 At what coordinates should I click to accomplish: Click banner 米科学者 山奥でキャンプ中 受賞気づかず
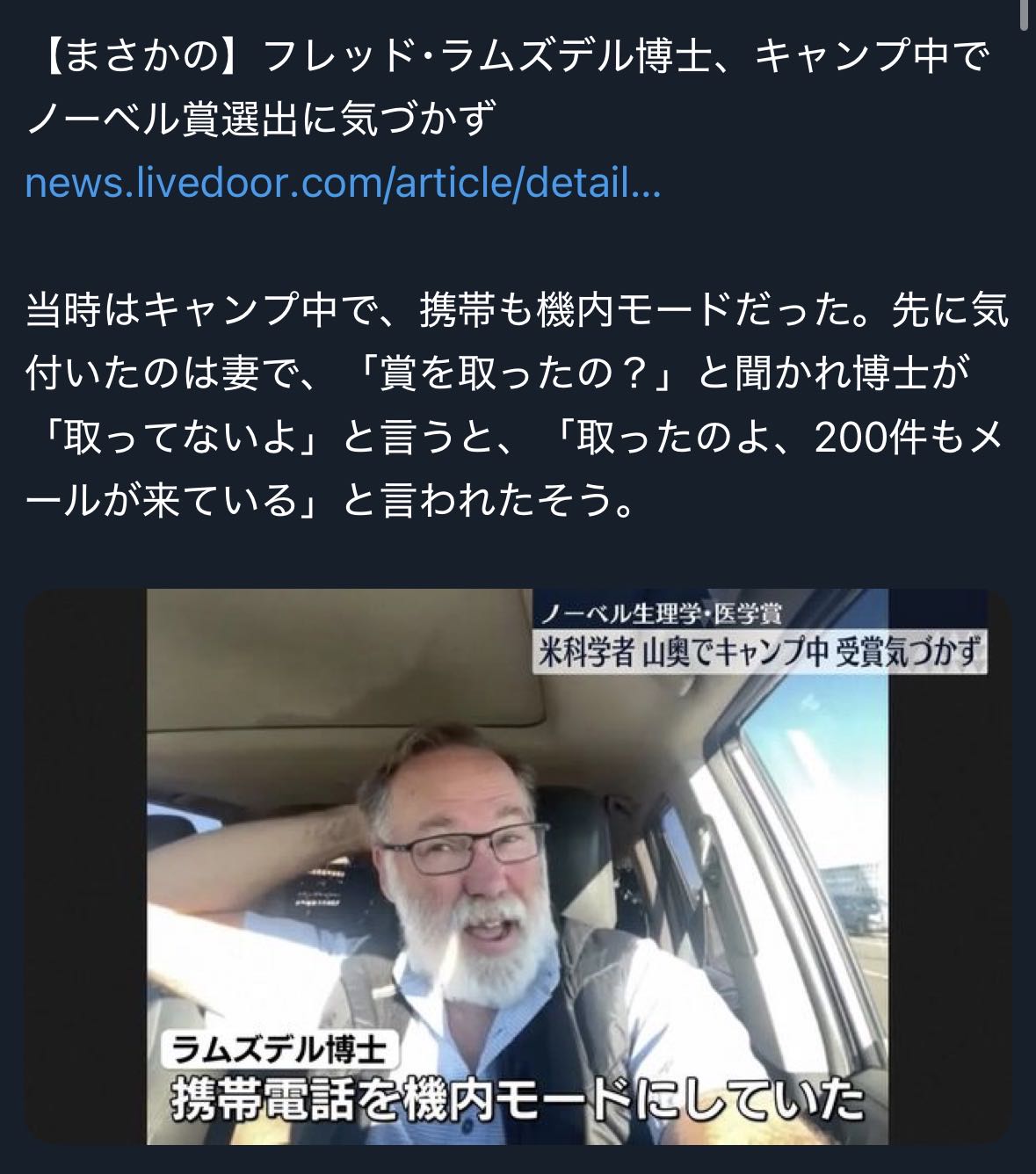coord(758,652)
